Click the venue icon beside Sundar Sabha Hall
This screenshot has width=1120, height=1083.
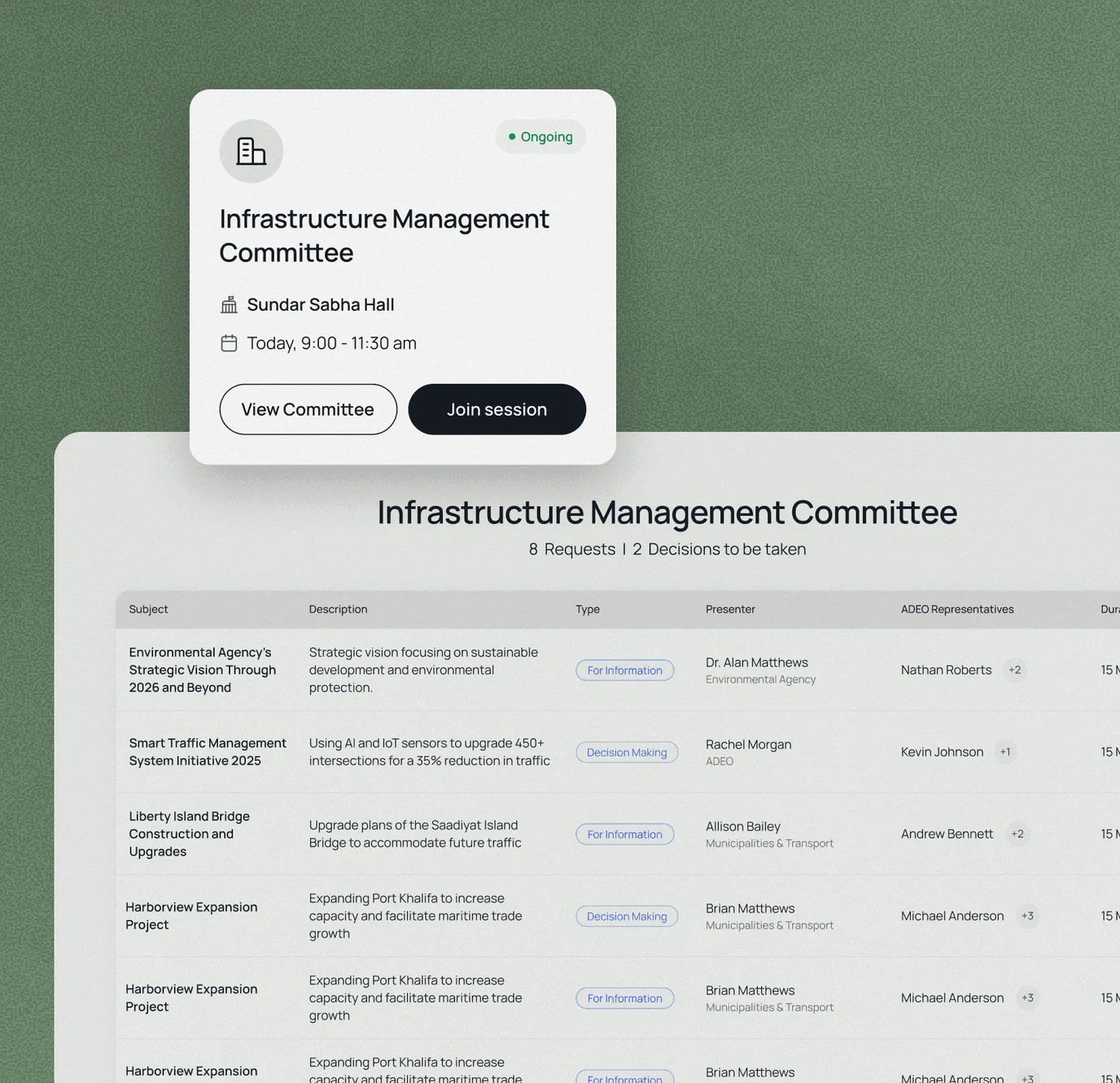pos(230,305)
